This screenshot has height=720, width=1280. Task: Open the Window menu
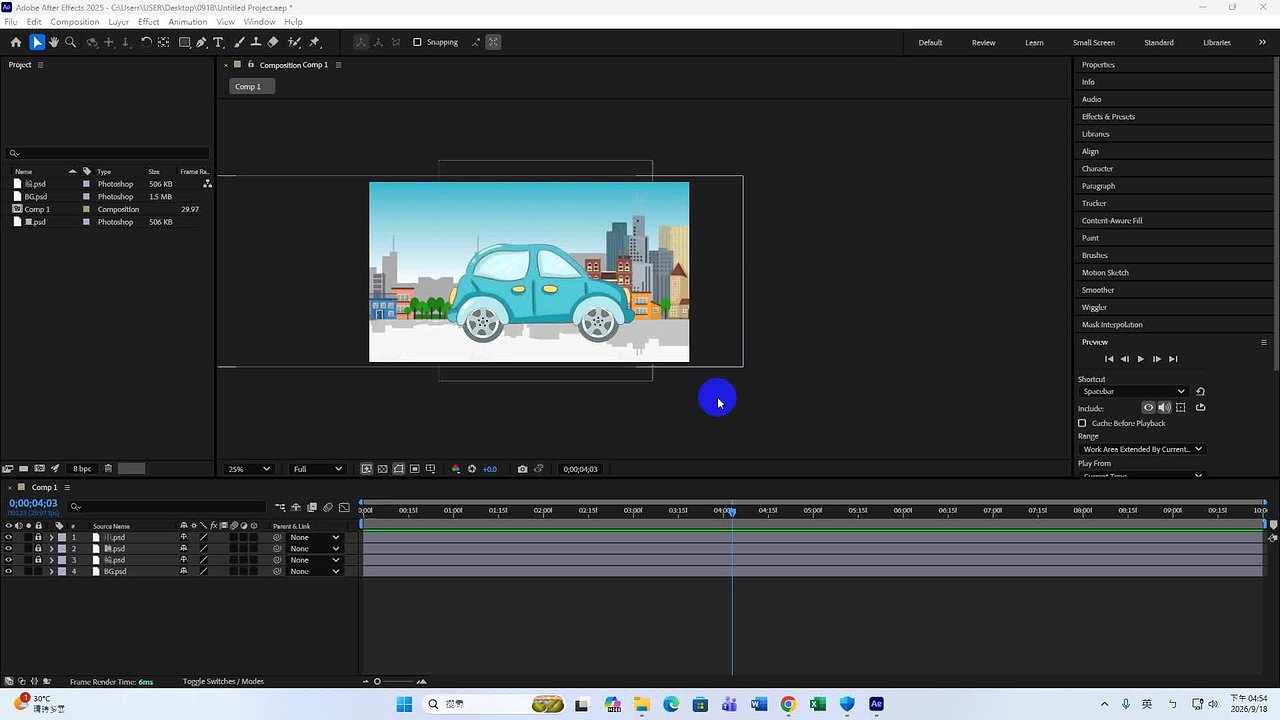point(259,22)
